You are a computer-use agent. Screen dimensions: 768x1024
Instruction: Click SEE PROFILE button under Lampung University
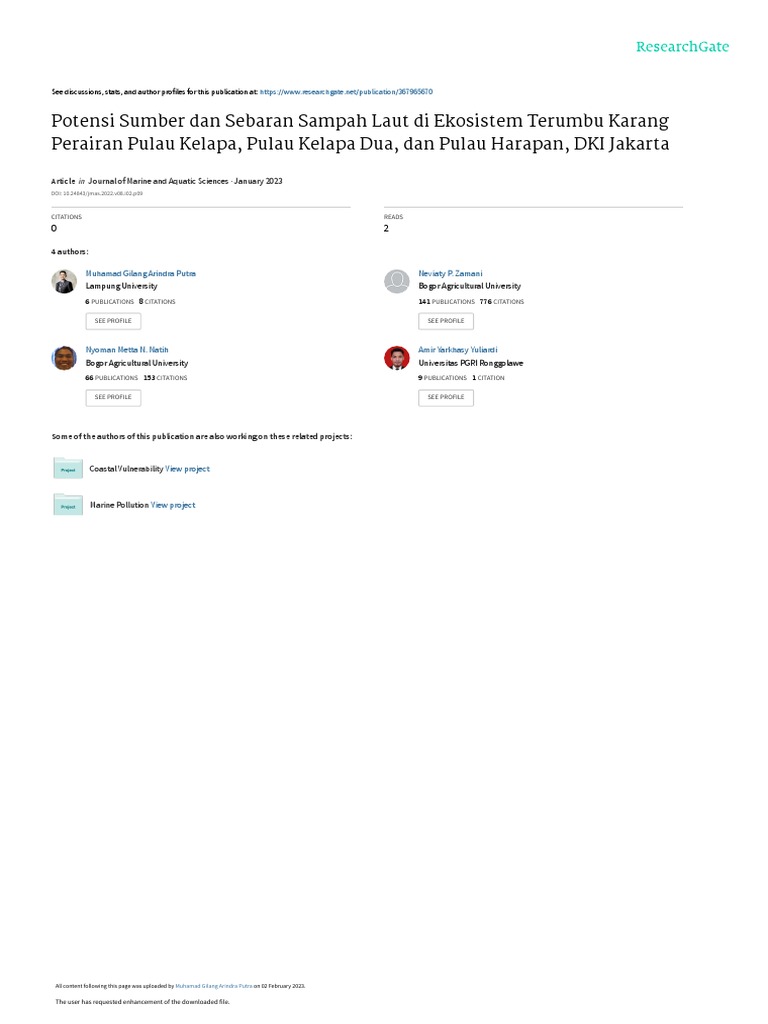(x=113, y=321)
